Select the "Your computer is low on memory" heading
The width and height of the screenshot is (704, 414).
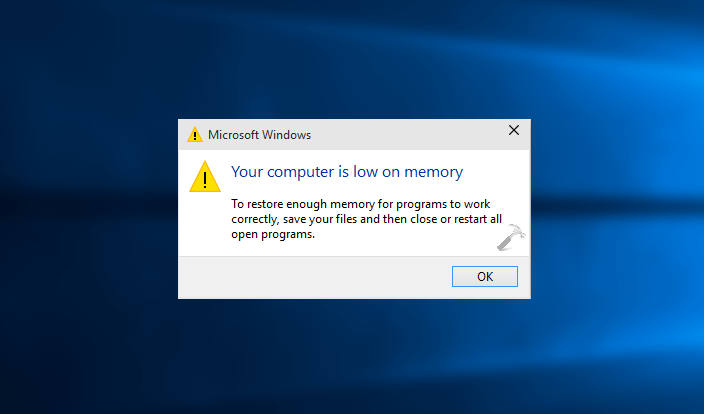(x=347, y=172)
